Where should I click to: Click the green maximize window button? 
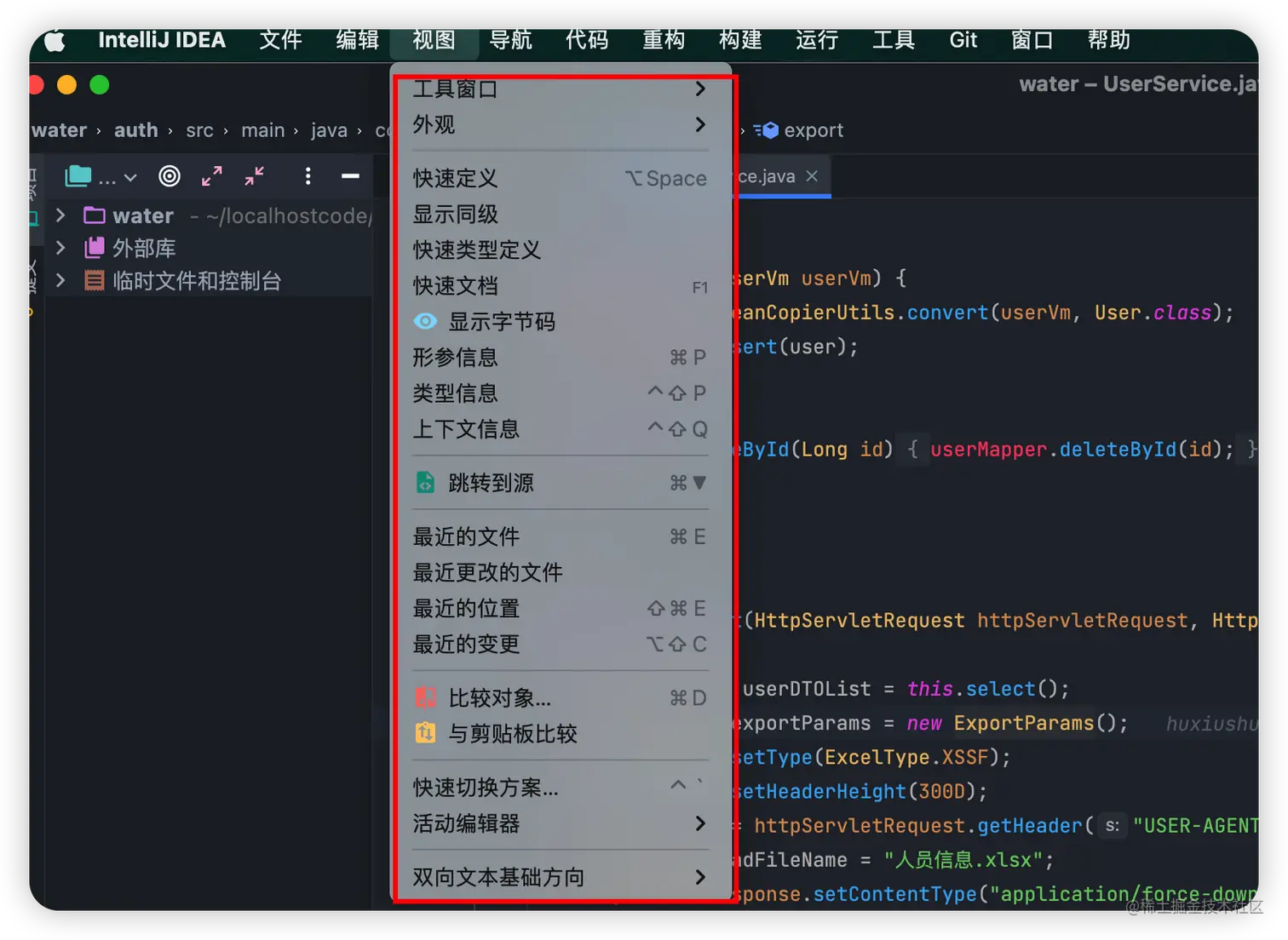click(100, 85)
